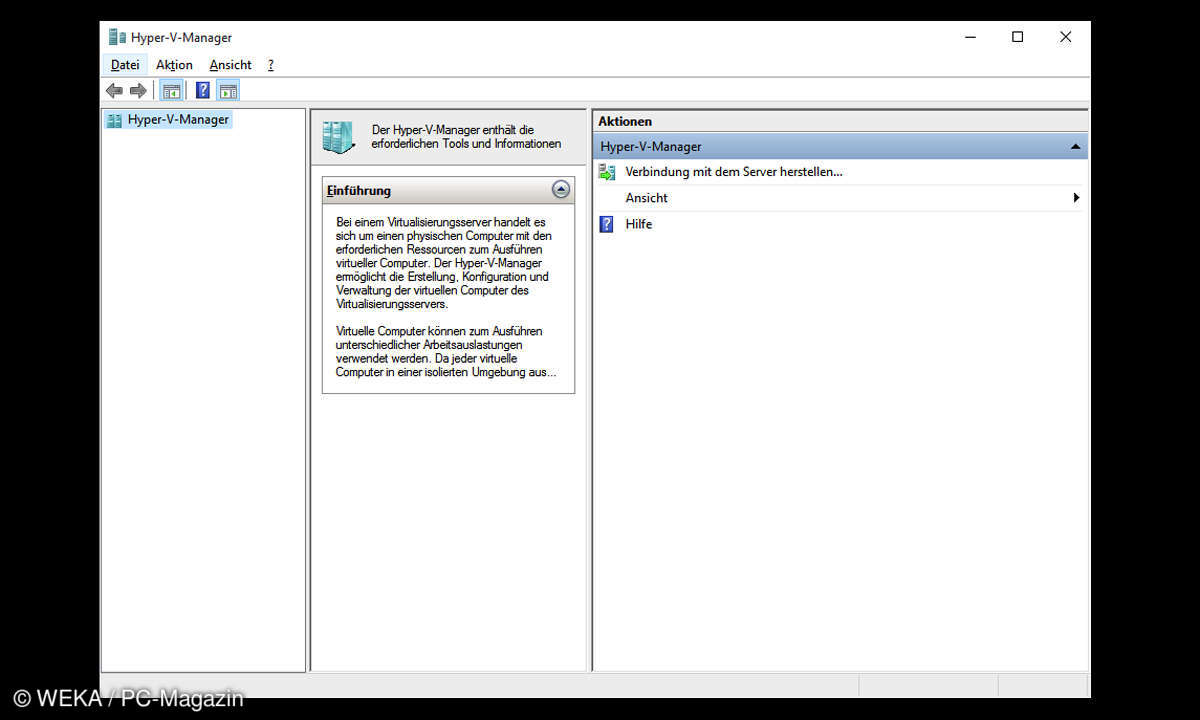1200x720 pixels.
Task: Click the connect-to-server icon in Aktionen
Action: pos(606,172)
